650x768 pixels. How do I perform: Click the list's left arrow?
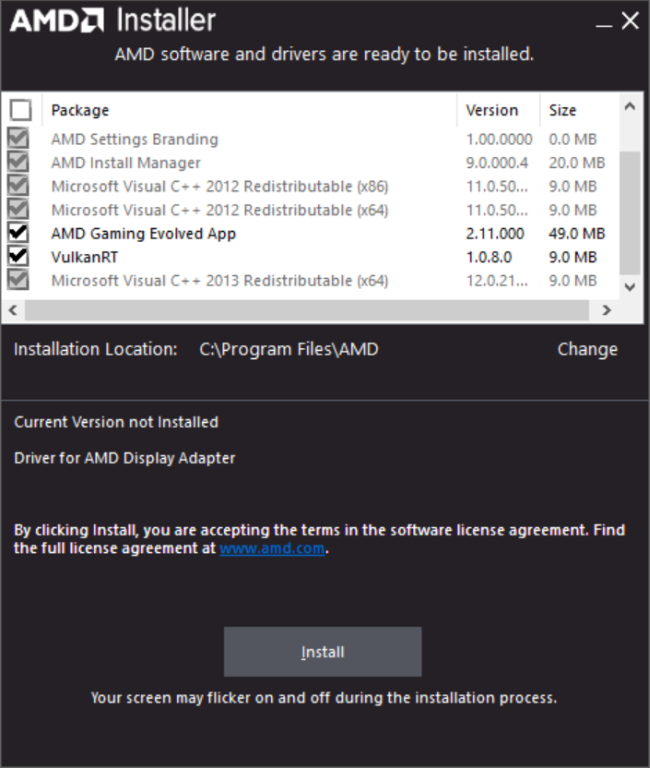(x=13, y=310)
